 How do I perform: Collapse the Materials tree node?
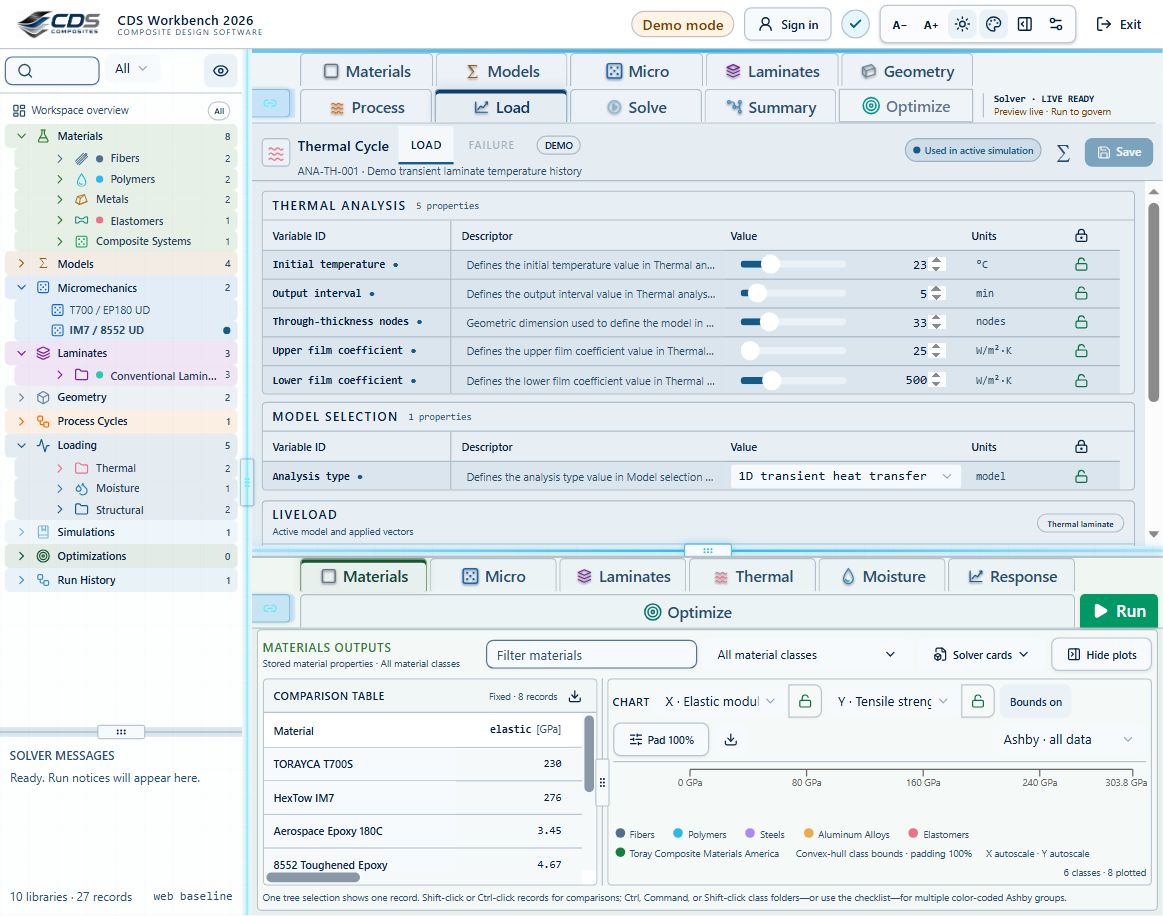tap(22, 136)
